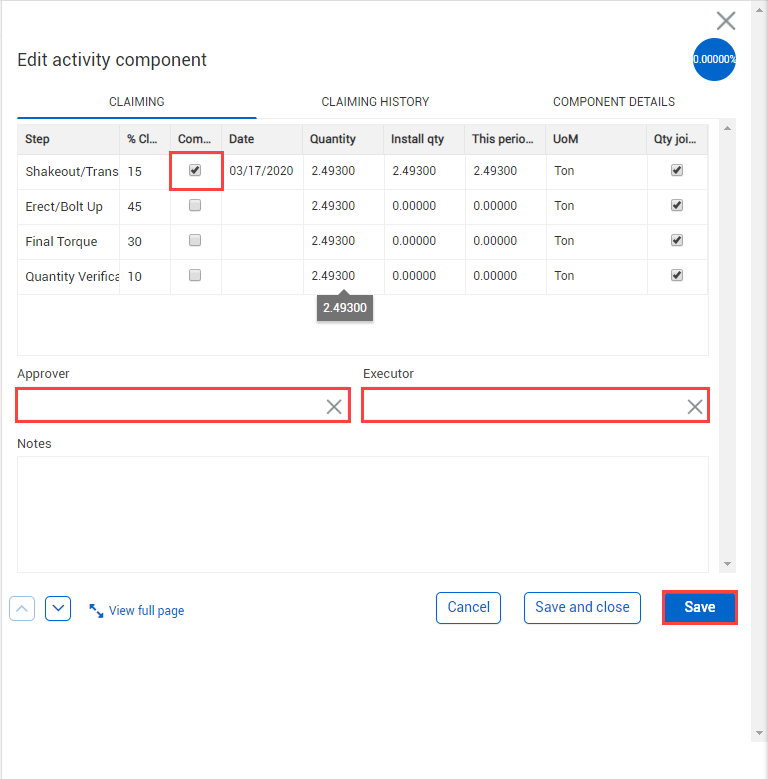768x779 pixels.
Task: Click the blue percent complete circle
Action: 714,60
